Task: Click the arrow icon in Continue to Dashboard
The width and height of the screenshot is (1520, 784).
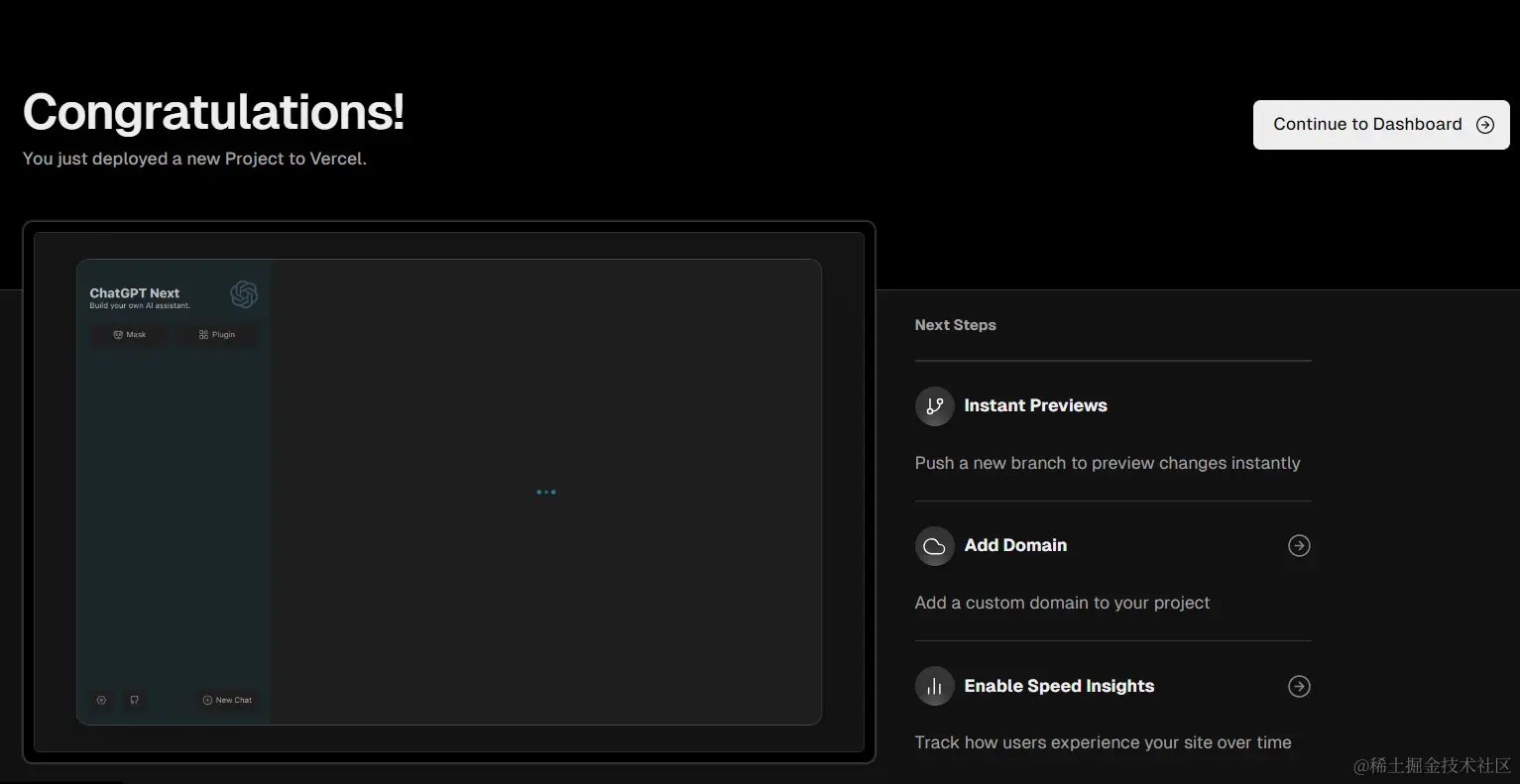Action: click(1485, 125)
